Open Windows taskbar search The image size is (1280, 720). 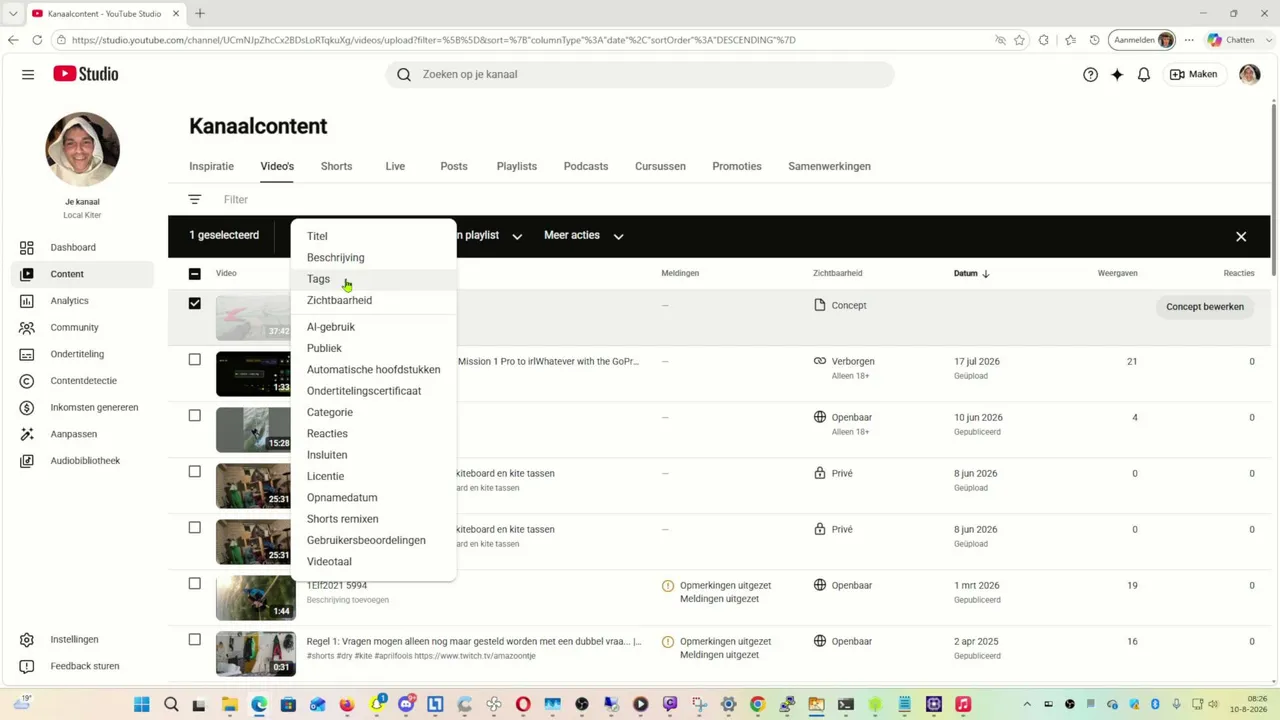pos(171,704)
